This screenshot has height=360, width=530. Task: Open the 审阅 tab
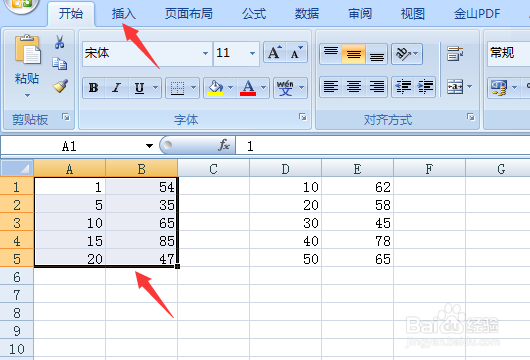point(360,14)
